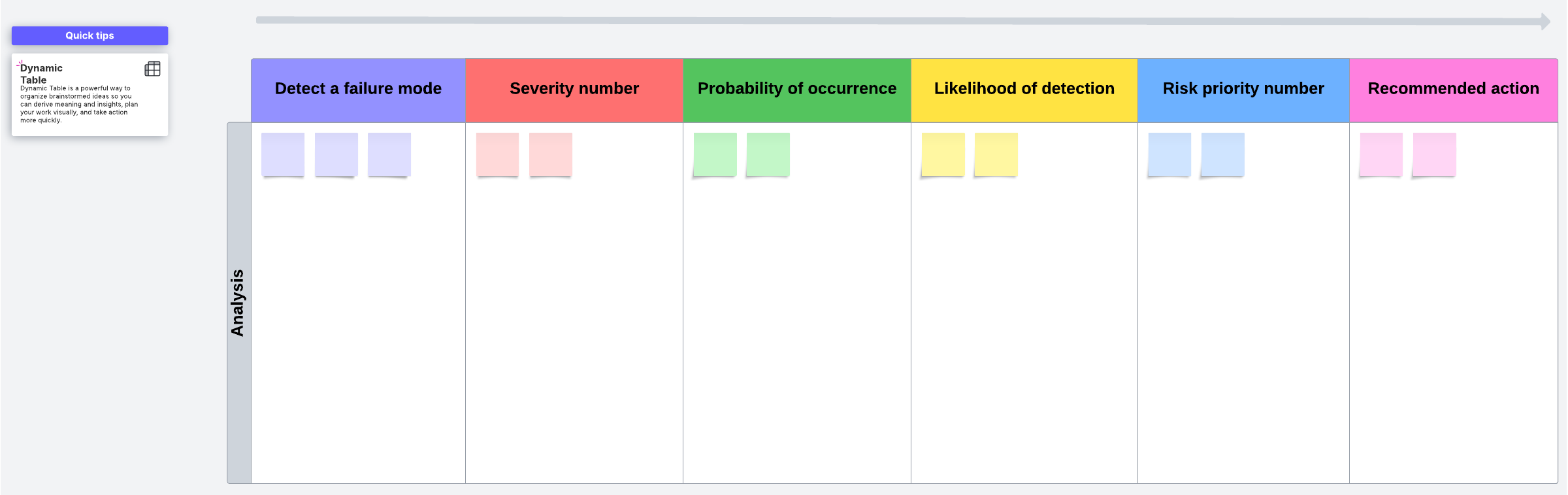Click the Probability of occurrence header
1568x495 pixels.
[x=796, y=89]
